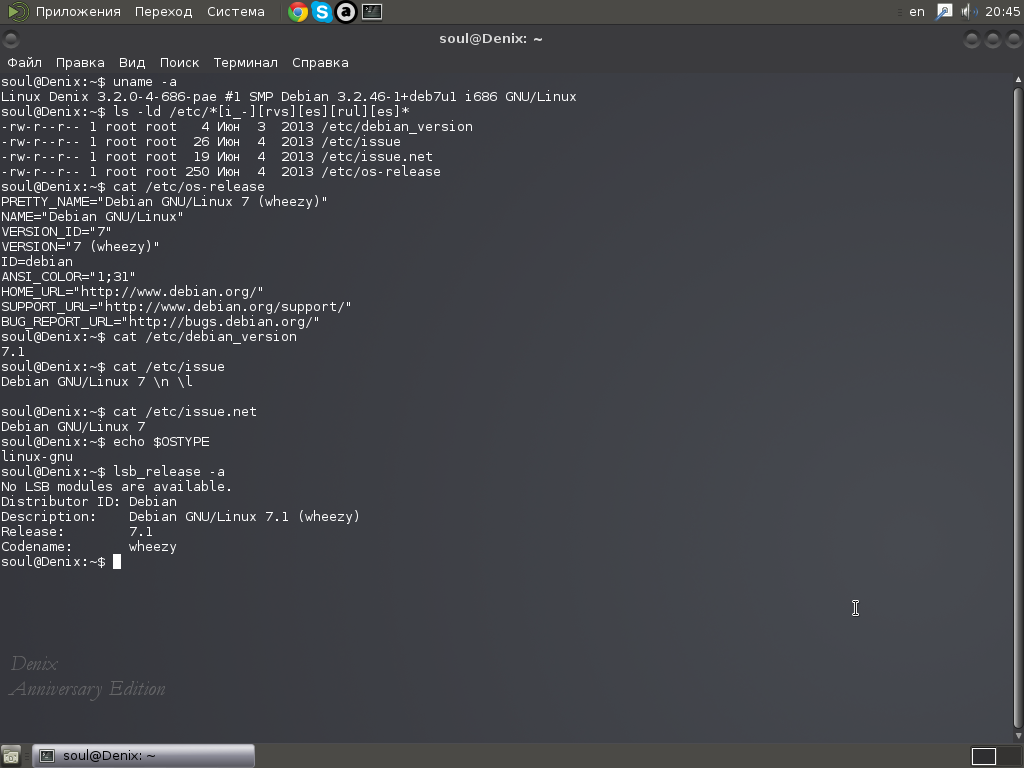Launch Google Chrome from the top panel
Image resolution: width=1024 pixels, height=768 pixels.
tap(298, 12)
